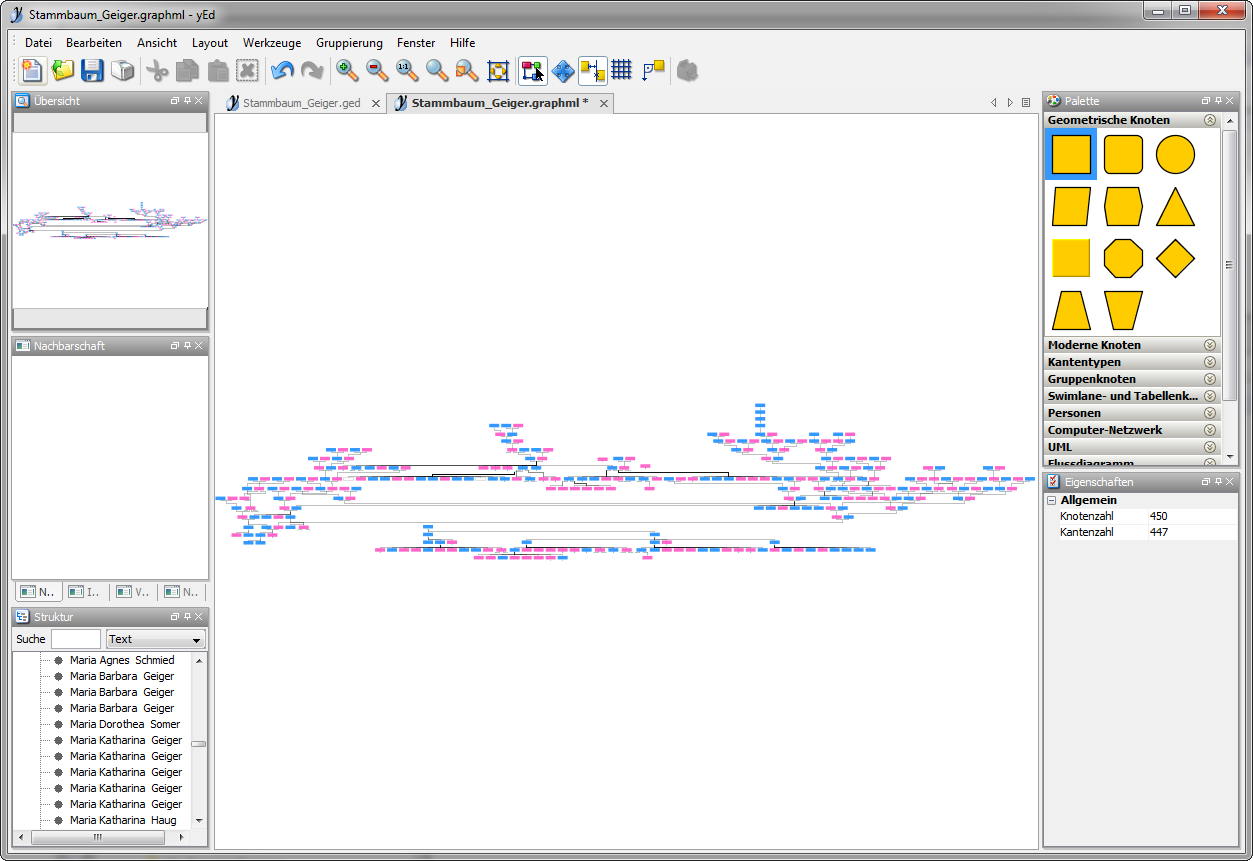Pick the yellow circle node in palette

pyautogui.click(x=1175, y=155)
